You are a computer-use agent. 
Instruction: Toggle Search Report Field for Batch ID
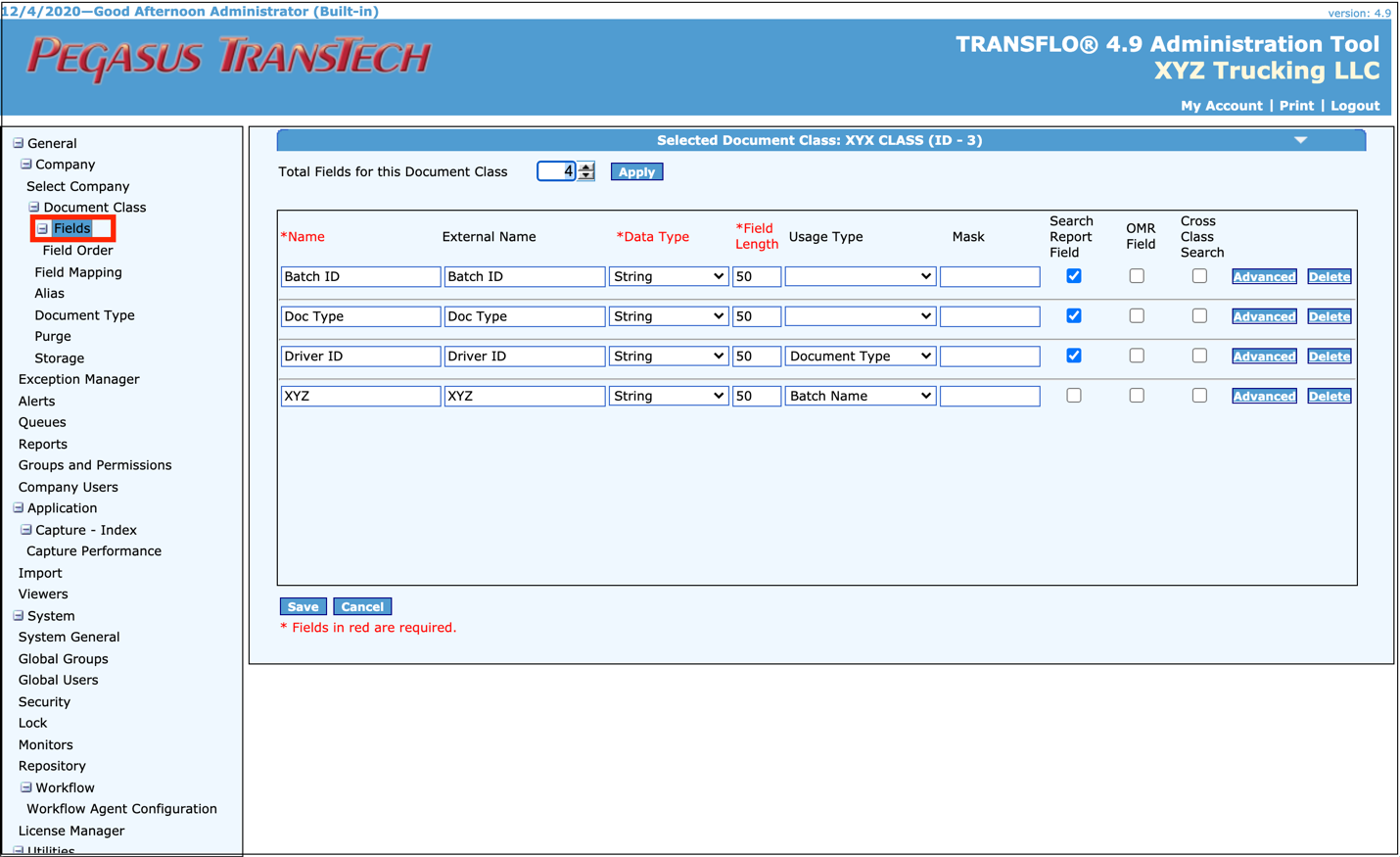tap(1074, 276)
